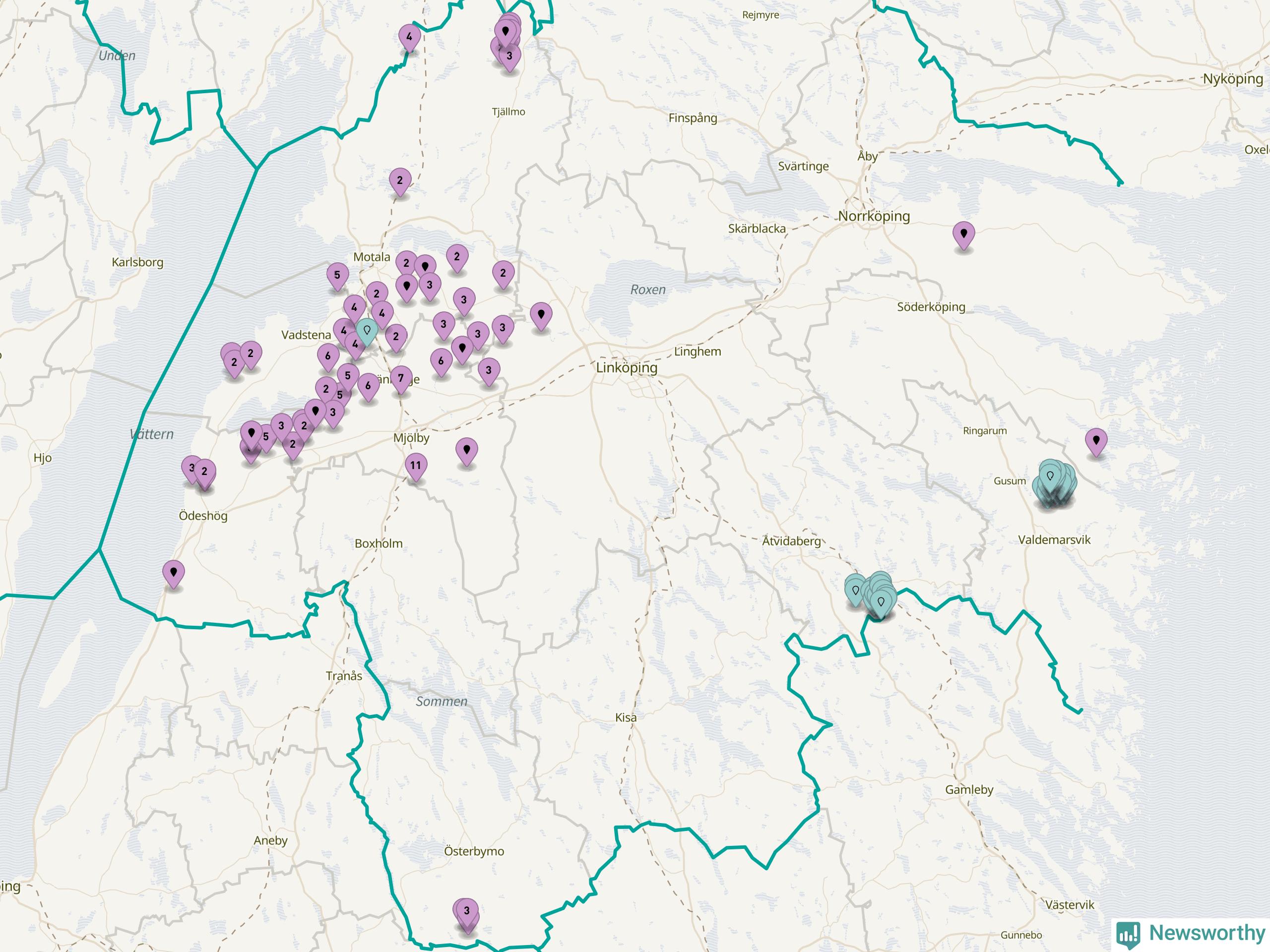Click the Söderköping town label

(x=931, y=307)
